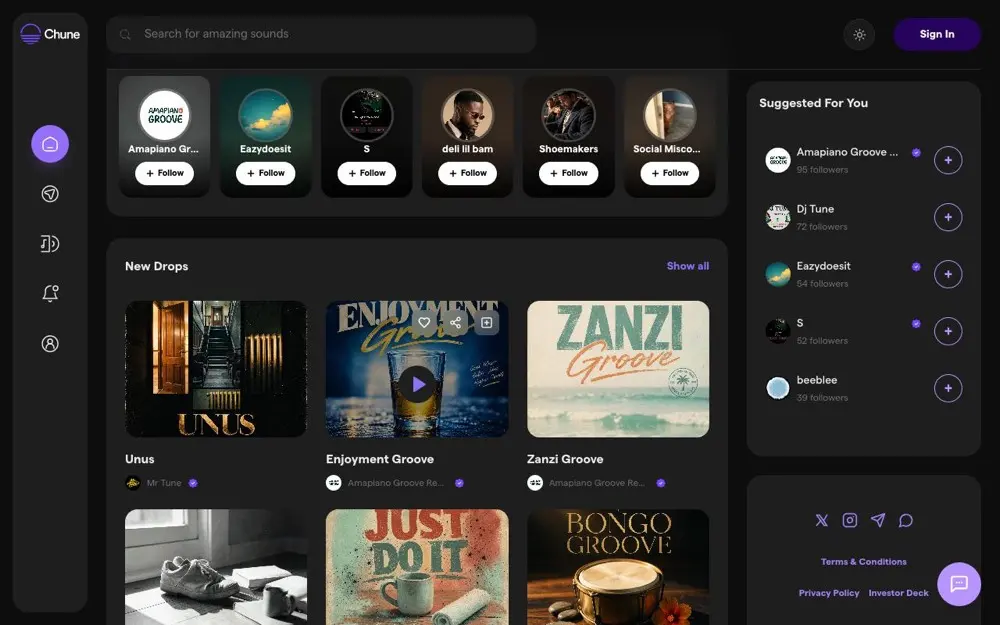Open Bongo Groove cover art
The width and height of the screenshot is (1000, 625).
point(618,567)
